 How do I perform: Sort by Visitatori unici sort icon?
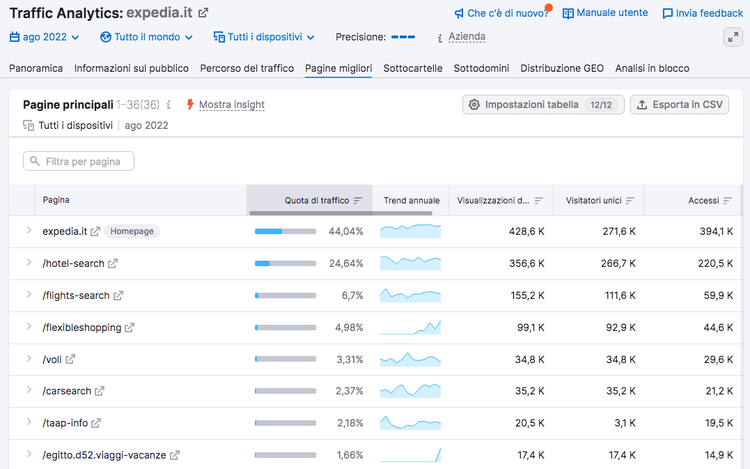(x=630, y=201)
